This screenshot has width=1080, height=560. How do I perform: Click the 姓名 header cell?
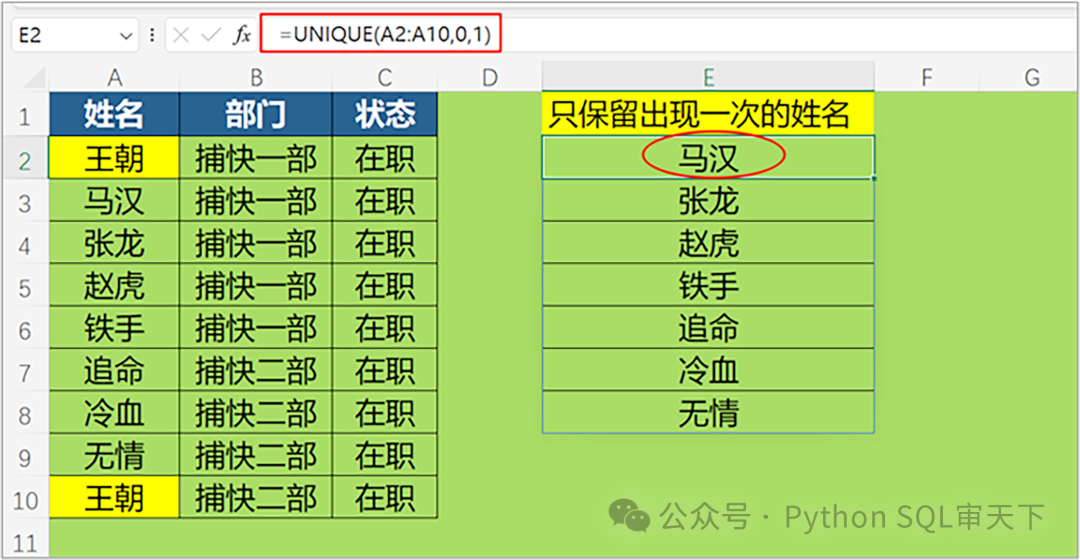click(114, 115)
